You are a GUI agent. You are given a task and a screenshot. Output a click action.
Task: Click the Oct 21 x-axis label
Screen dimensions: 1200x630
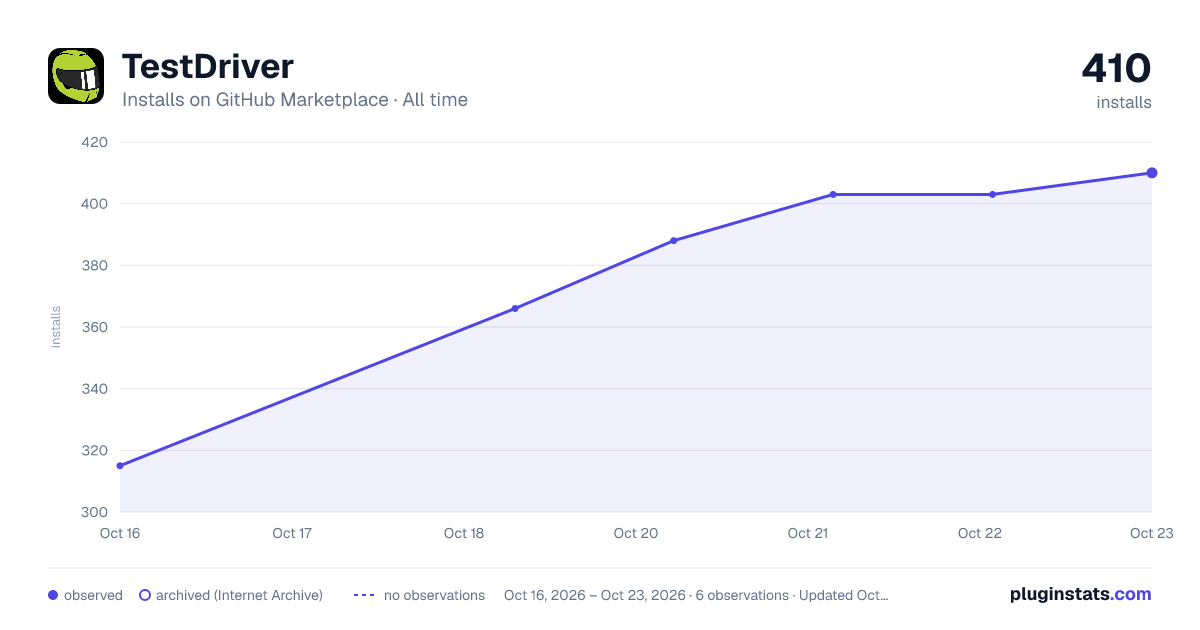[x=808, y=533]
